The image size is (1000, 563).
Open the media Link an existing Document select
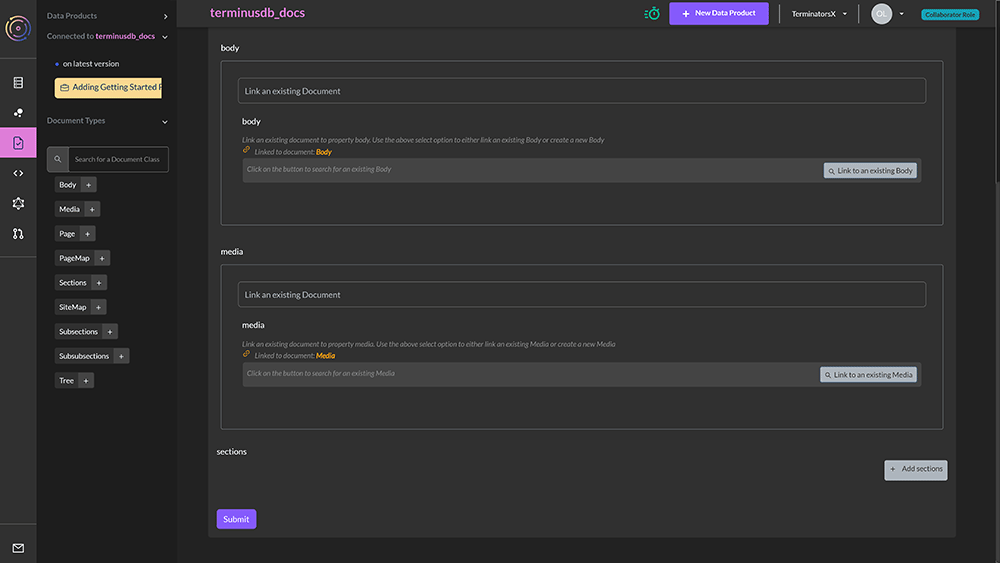click(582, 295)
